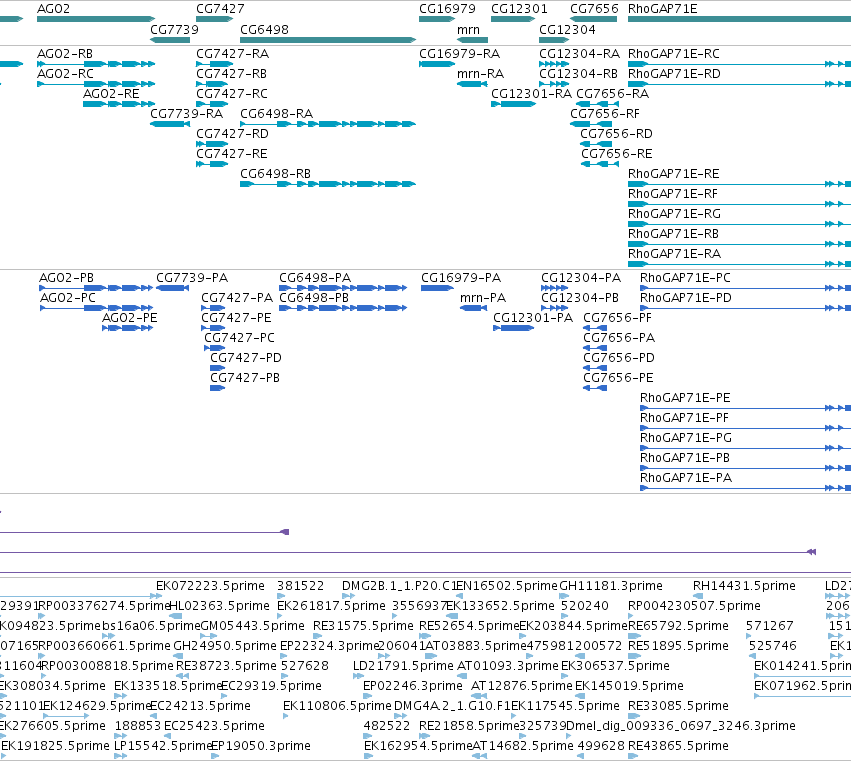Click transcript RhoGAP71E-RG
The image size is (851, 761).
pyautogui.click(x=674, y=214)
